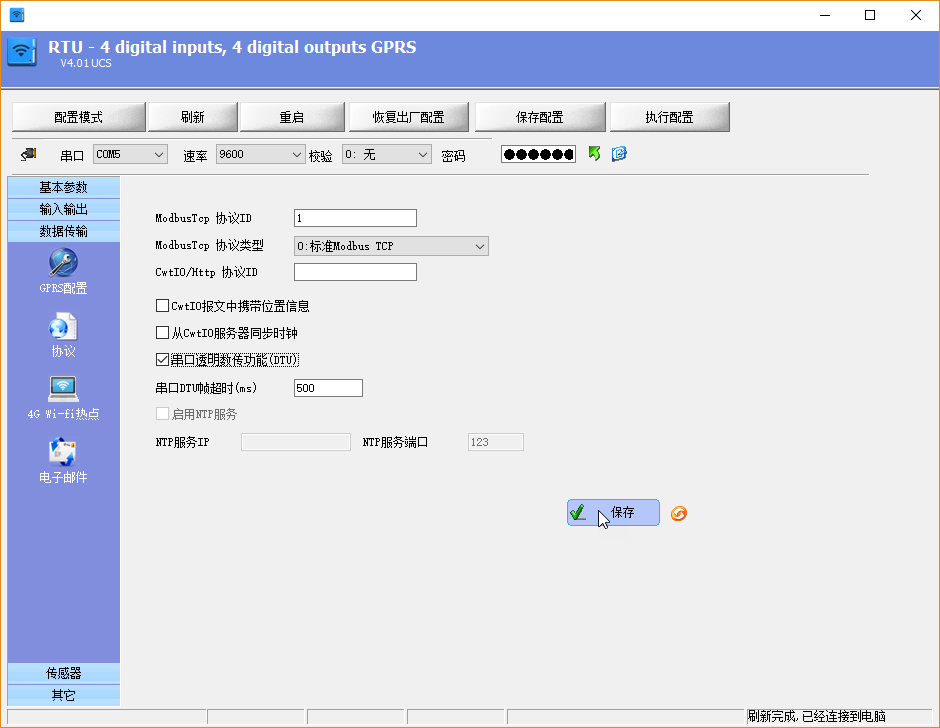The height and width of the screenshot is (728, 940).
Task: Select the 协议 globe document icon
Action: (63, 327)
